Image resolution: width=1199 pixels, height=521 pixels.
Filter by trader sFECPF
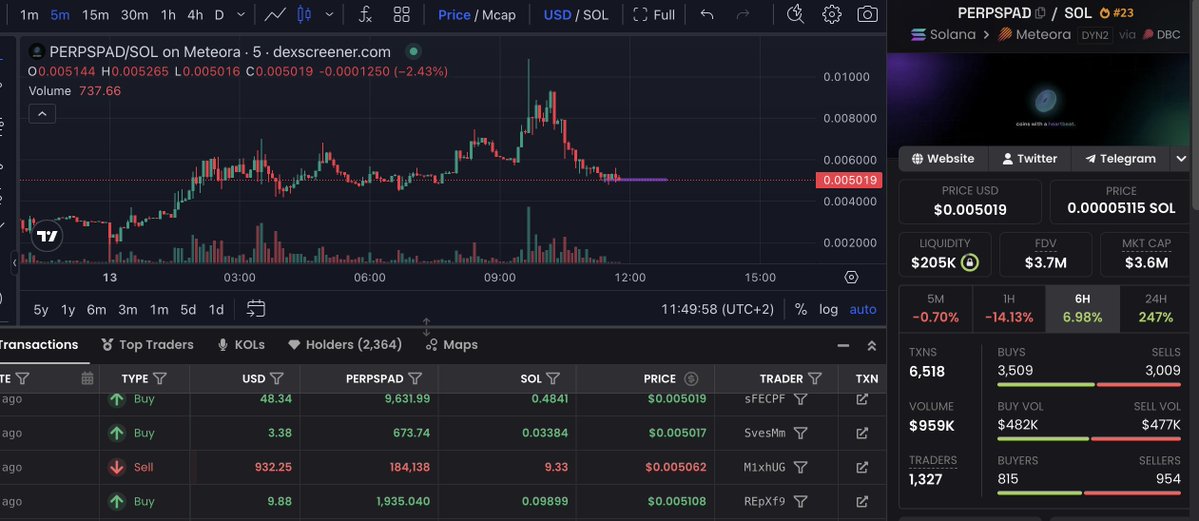801,399
